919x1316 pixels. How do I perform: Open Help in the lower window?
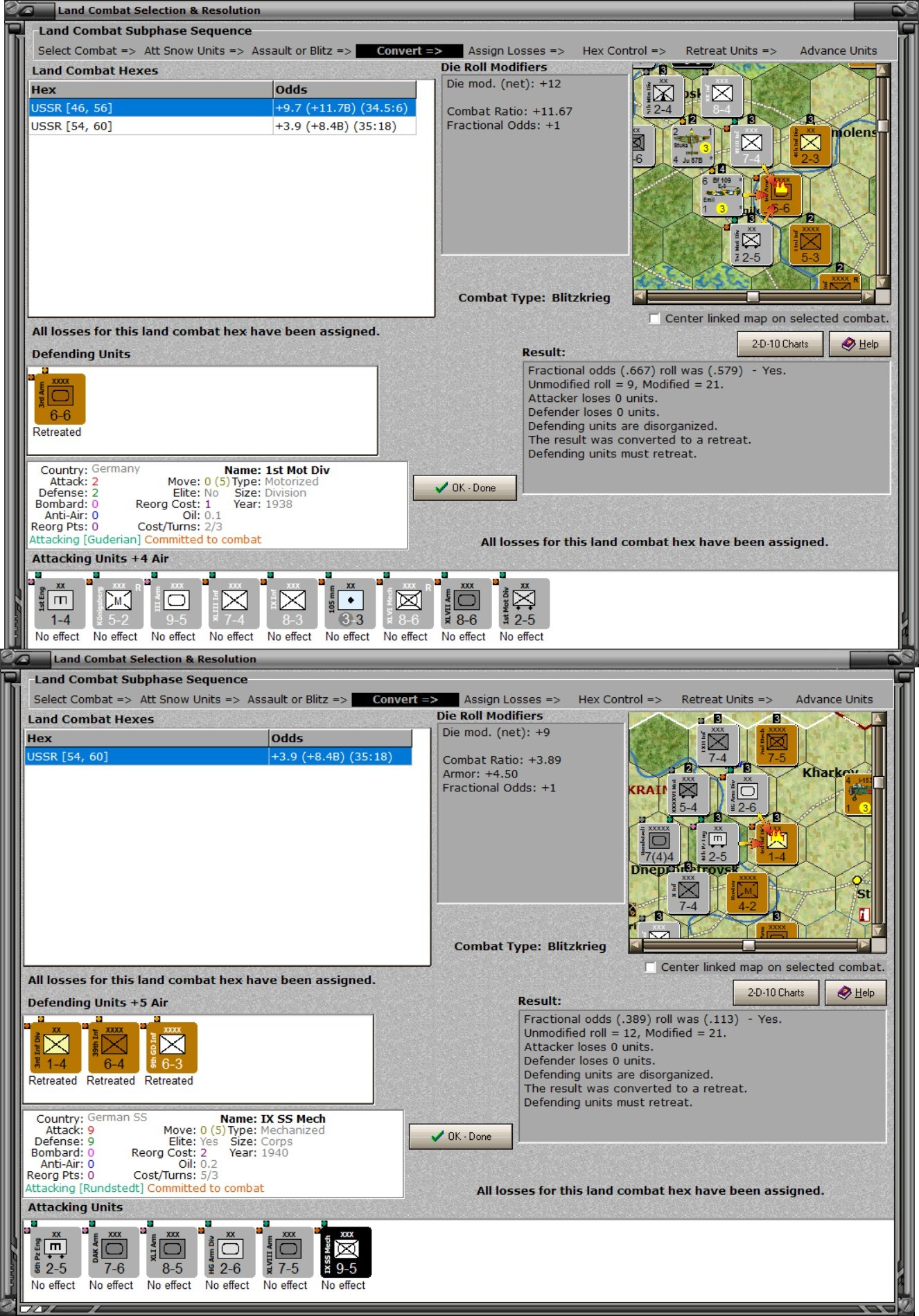click(855, 992)
